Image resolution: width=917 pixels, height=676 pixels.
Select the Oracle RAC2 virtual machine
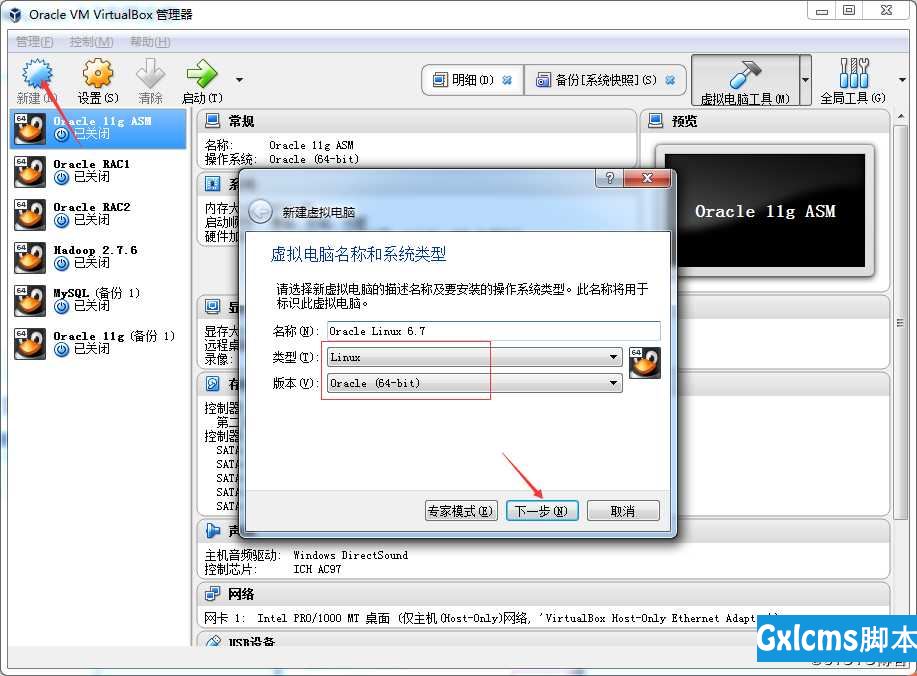[x=98, y=214]
